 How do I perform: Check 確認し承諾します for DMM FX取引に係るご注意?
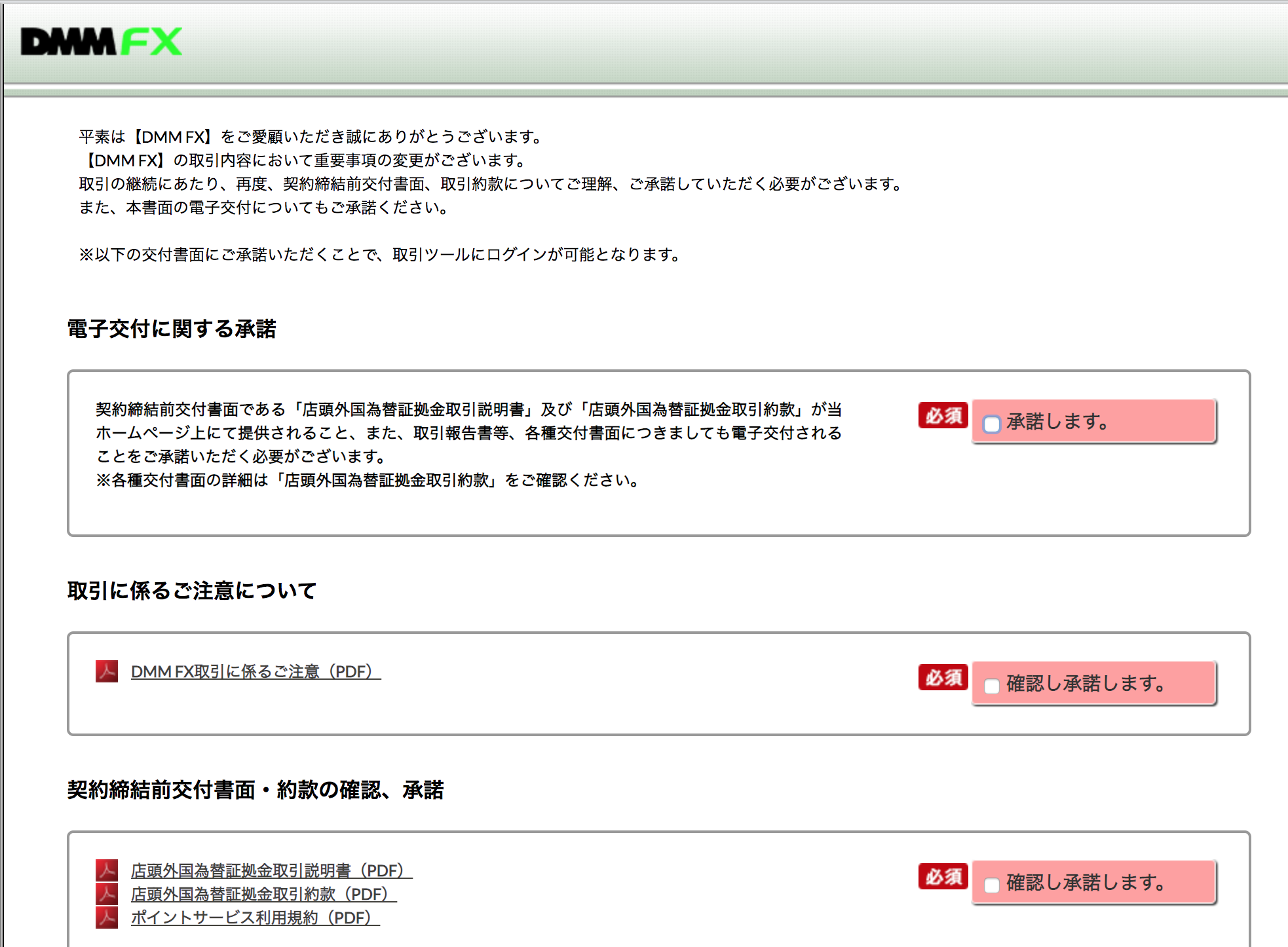992,686
